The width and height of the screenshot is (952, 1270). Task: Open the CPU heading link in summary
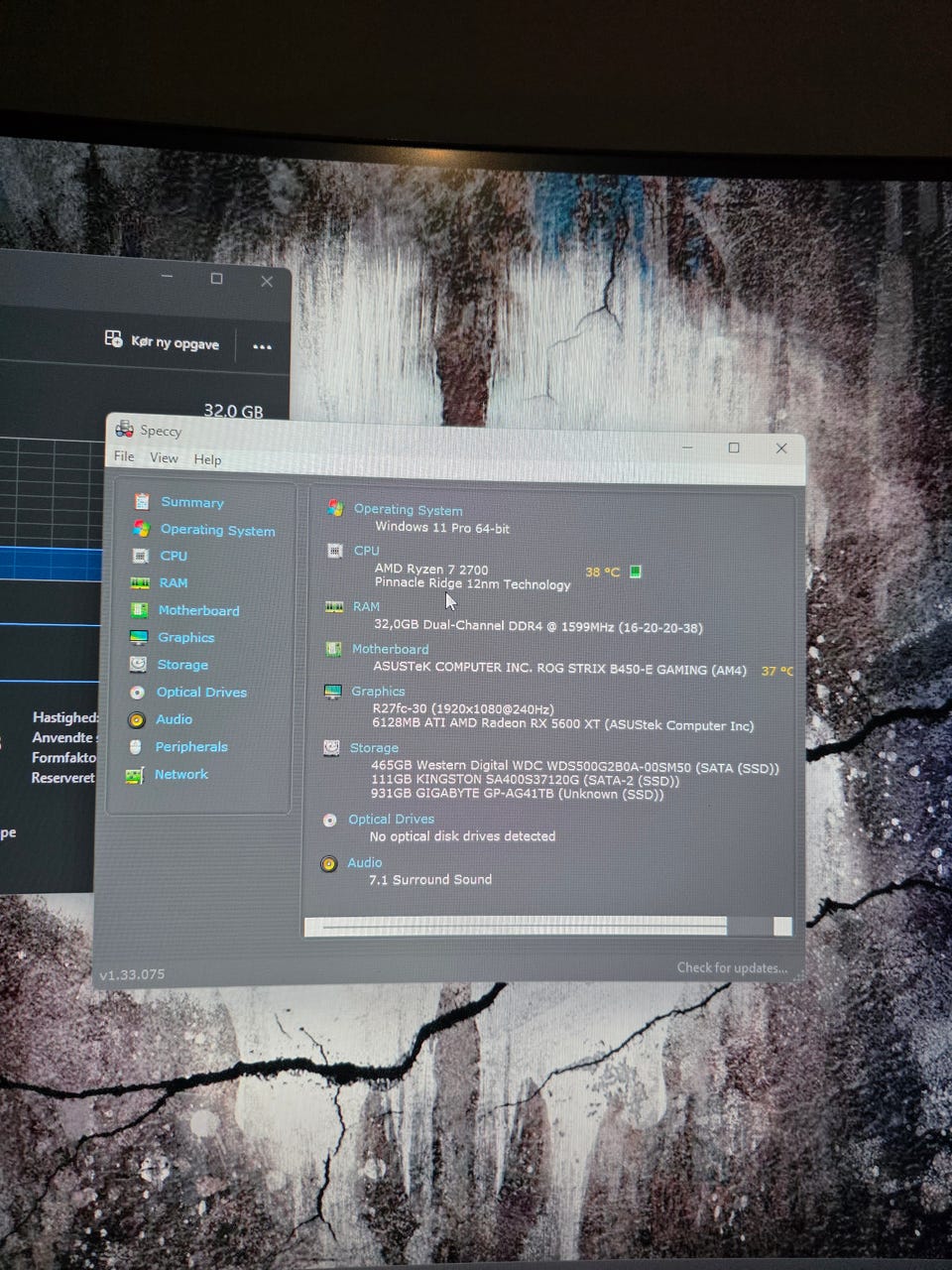(x=367, y=551)
